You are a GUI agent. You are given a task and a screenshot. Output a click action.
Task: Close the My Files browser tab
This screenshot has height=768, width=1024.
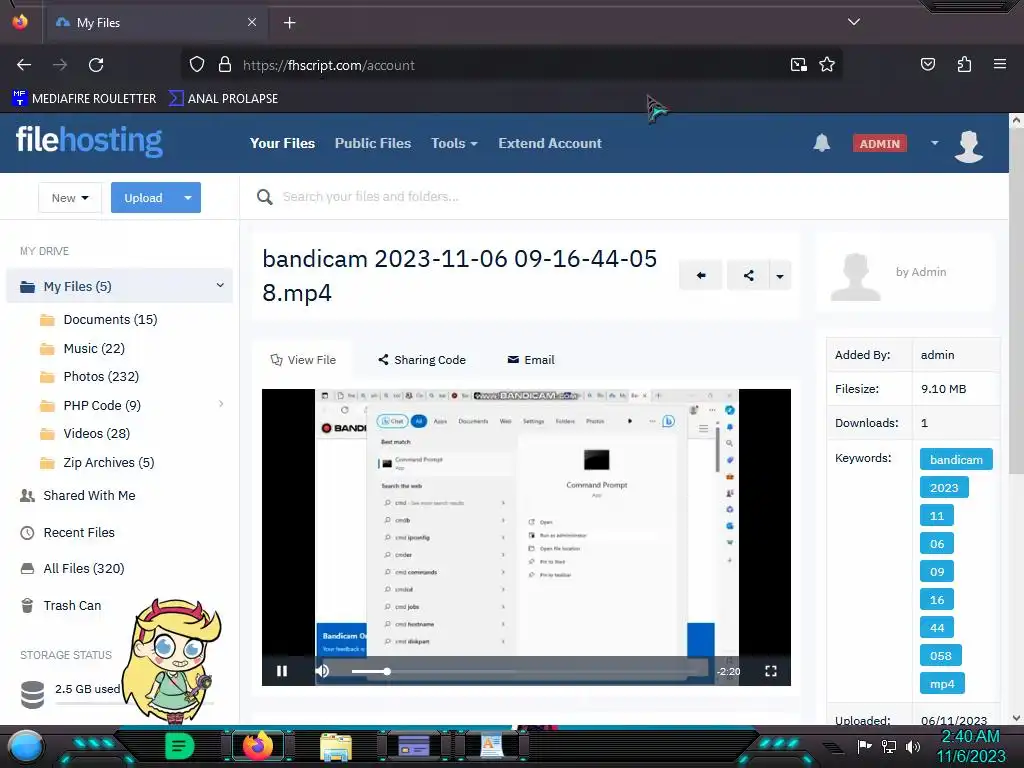tap(252, 22)
